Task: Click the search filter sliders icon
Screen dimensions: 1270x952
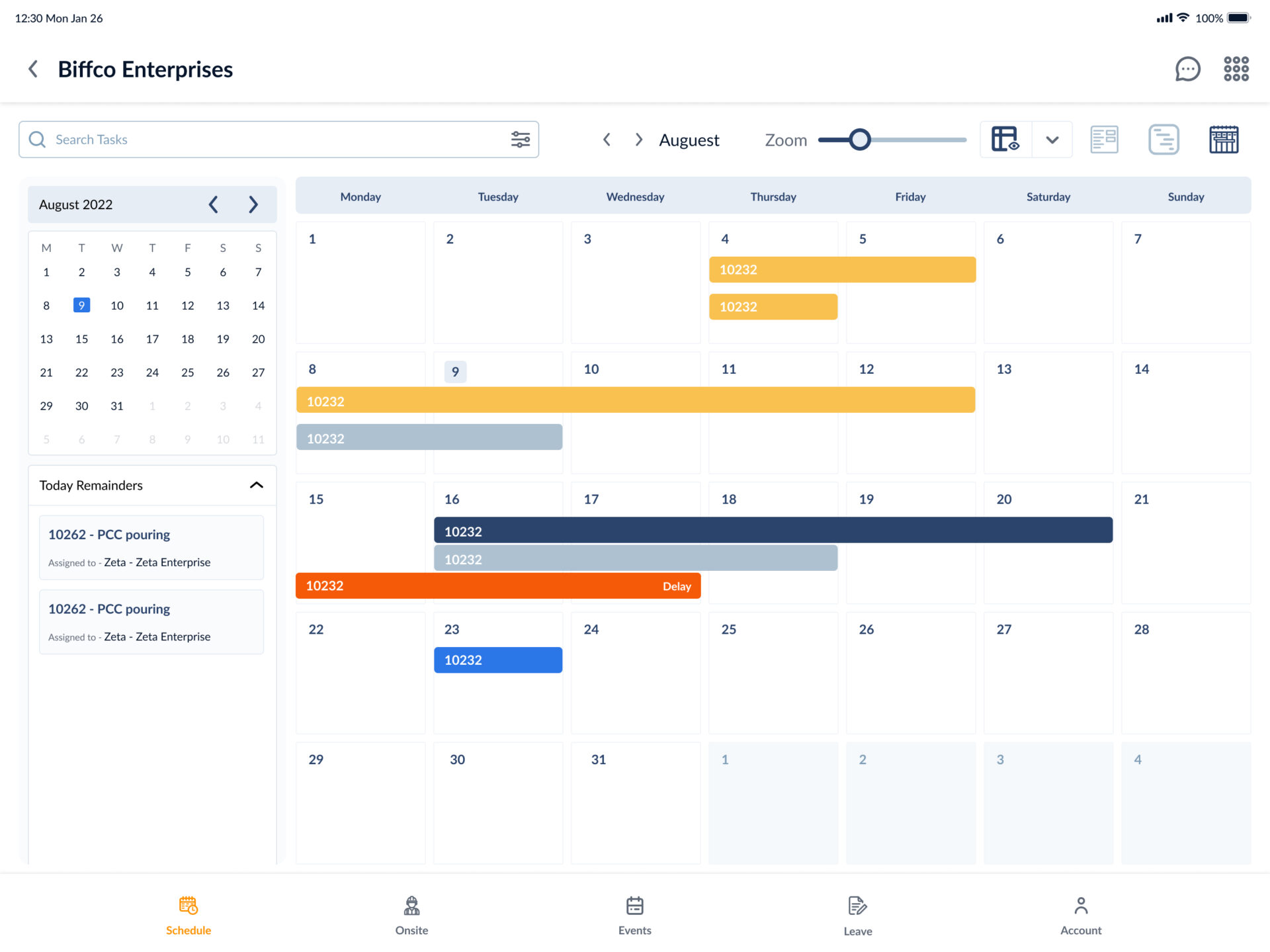Action: pyautogui.click(x=521, y=140)
